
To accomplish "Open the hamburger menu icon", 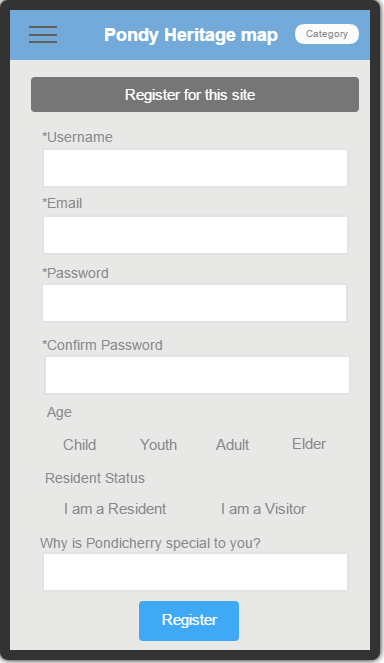I will pos(43,34).
